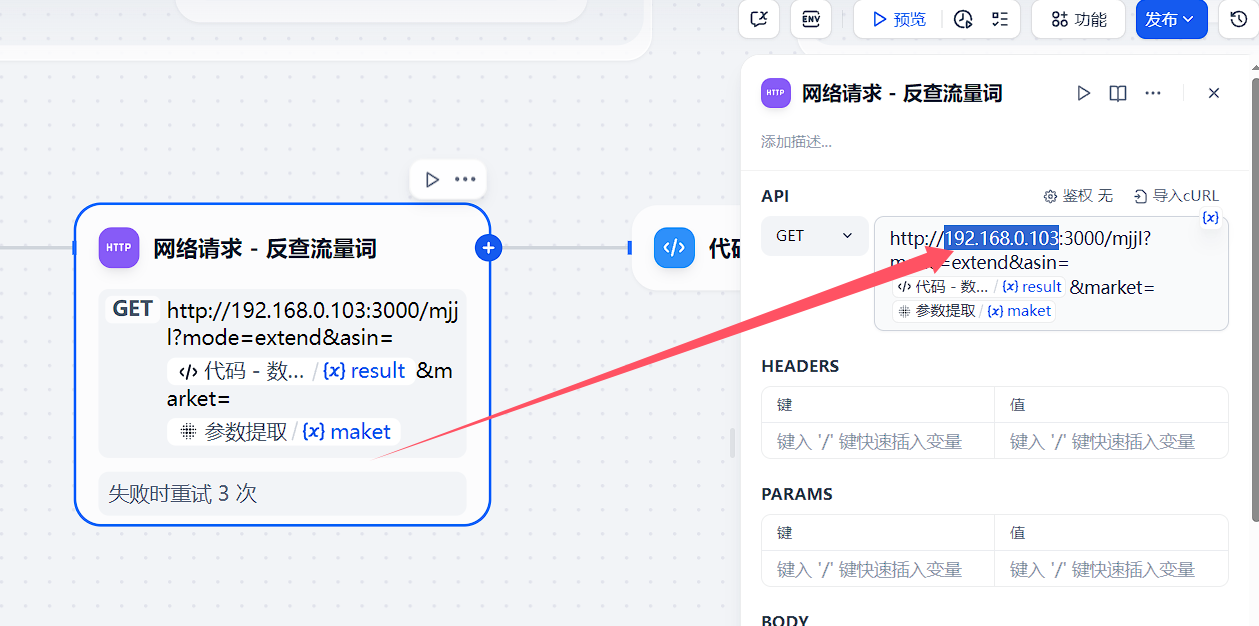
Task: Click 失败时重试 3 次 row in node
Action: 283,493
